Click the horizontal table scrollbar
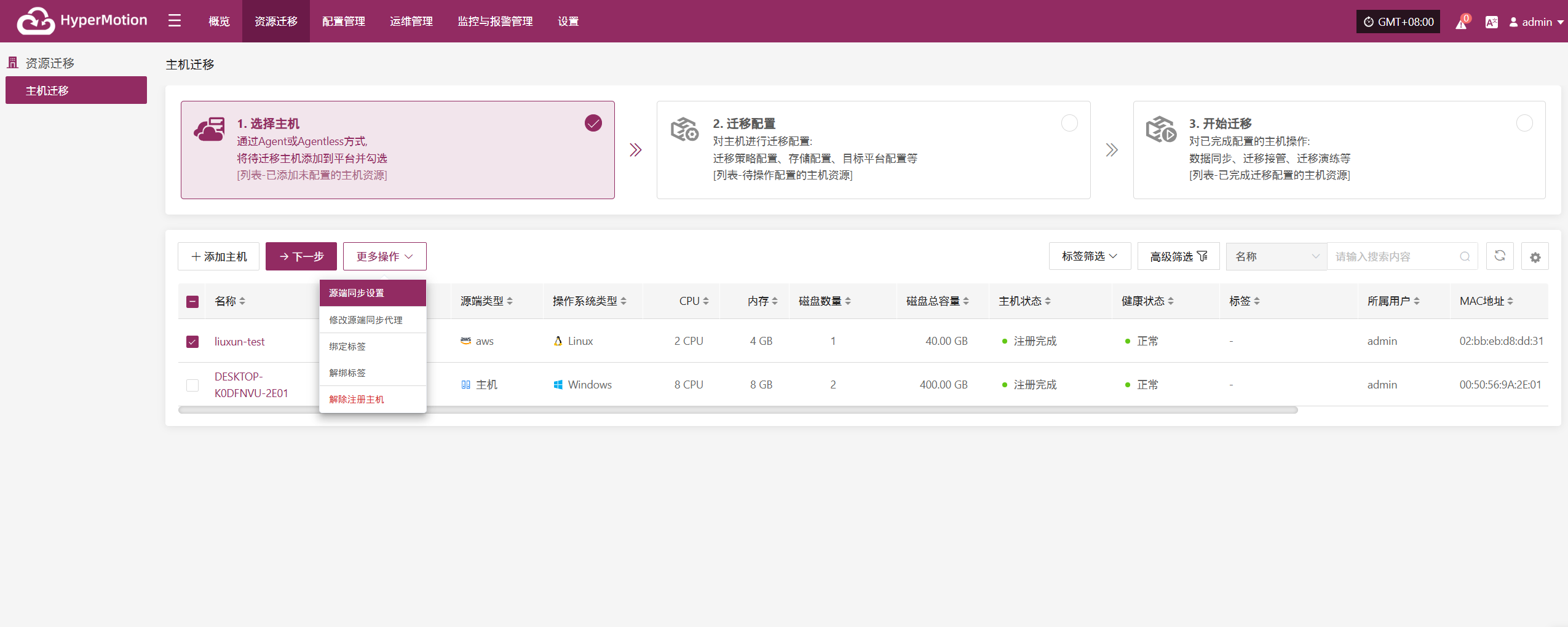The image size is (1568, 627). pyautogui.click(x=738, y=410)
